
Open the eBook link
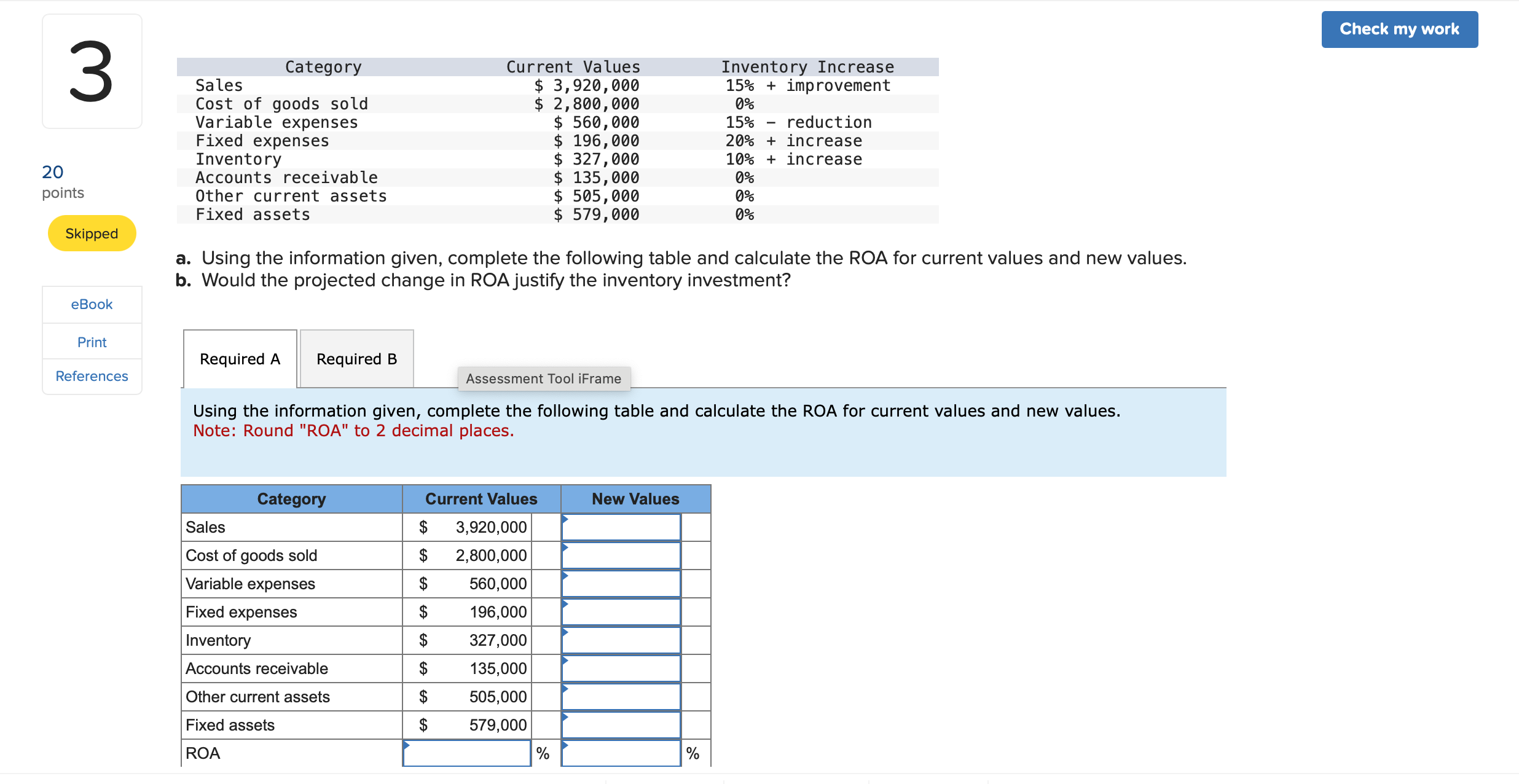(92, 304)
